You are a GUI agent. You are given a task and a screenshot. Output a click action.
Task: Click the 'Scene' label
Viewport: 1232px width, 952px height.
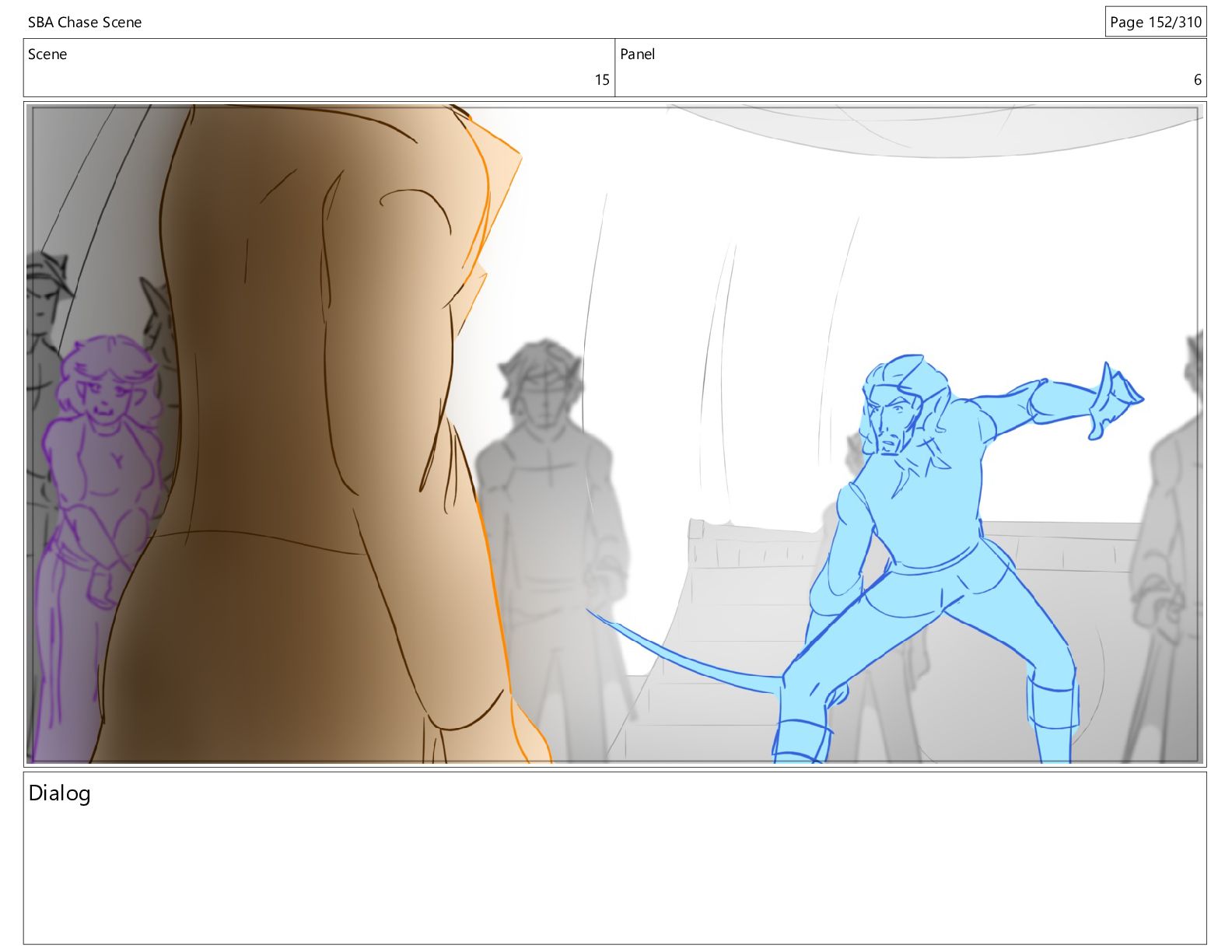[x=47, y=54]
